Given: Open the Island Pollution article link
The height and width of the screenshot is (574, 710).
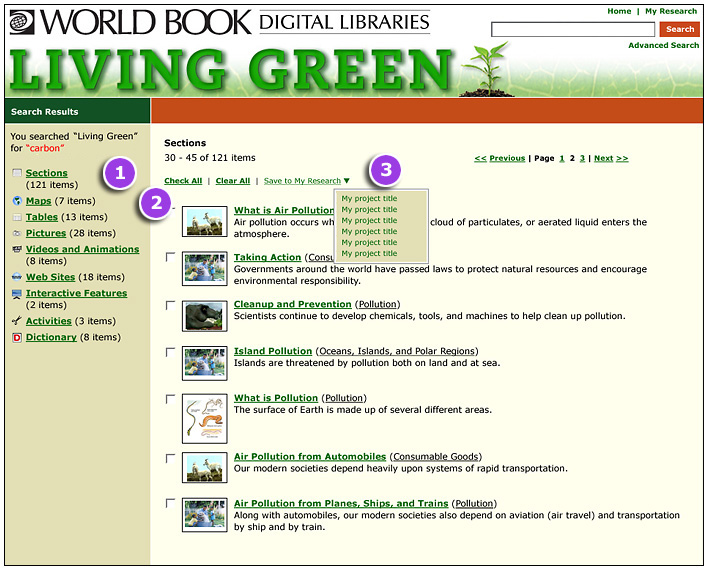Looking at the screenshot, I should point(273,351).
